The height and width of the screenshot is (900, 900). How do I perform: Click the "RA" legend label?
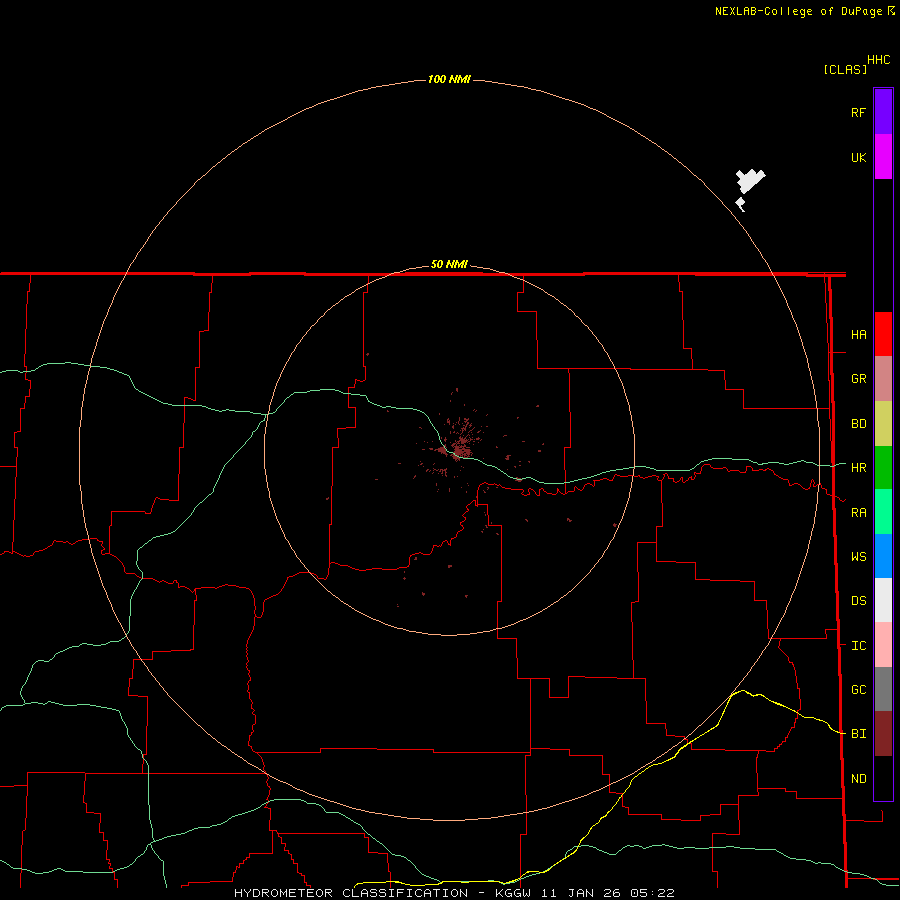[859, 512]
